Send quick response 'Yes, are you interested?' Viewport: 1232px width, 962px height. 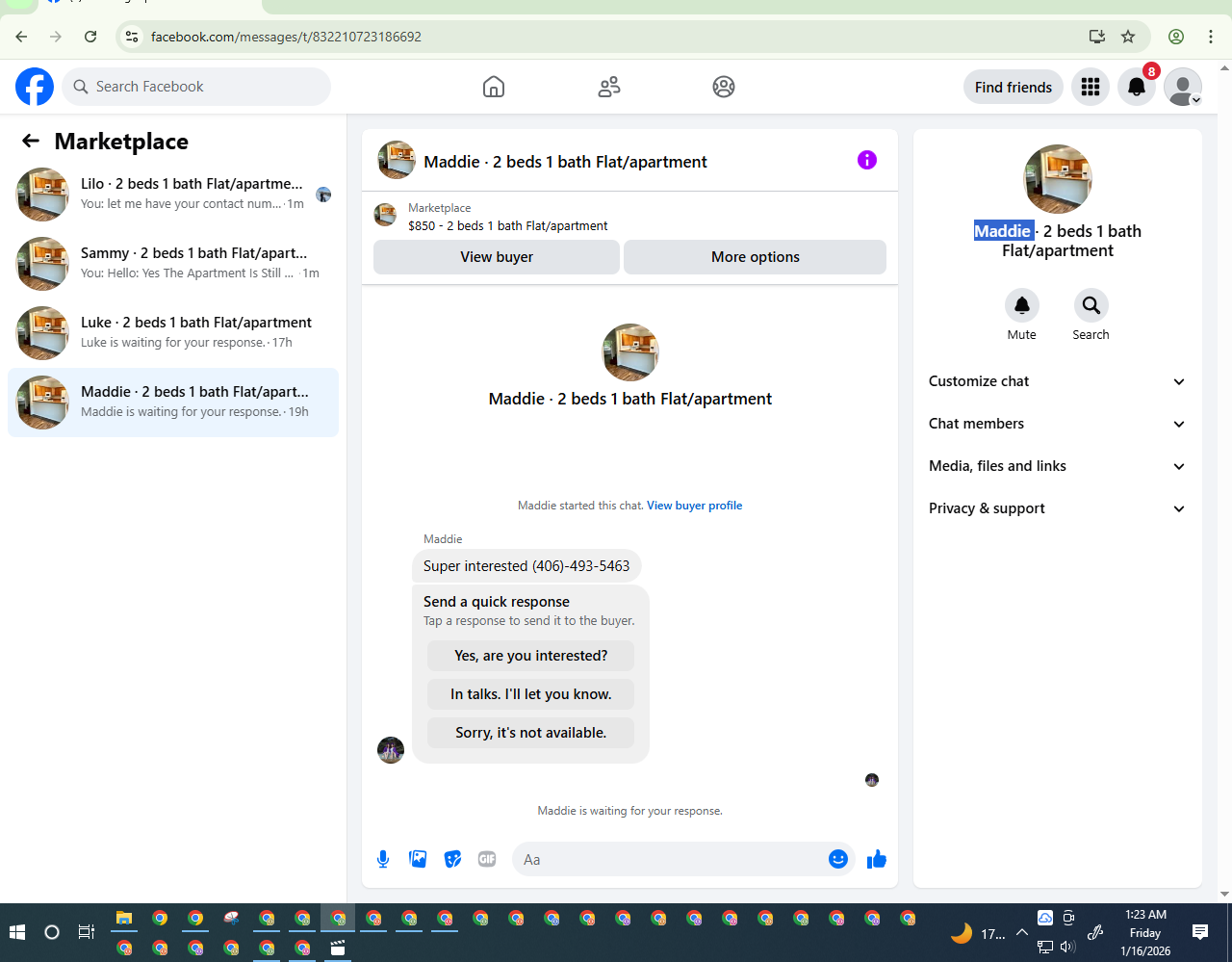(x=531, y=656)
